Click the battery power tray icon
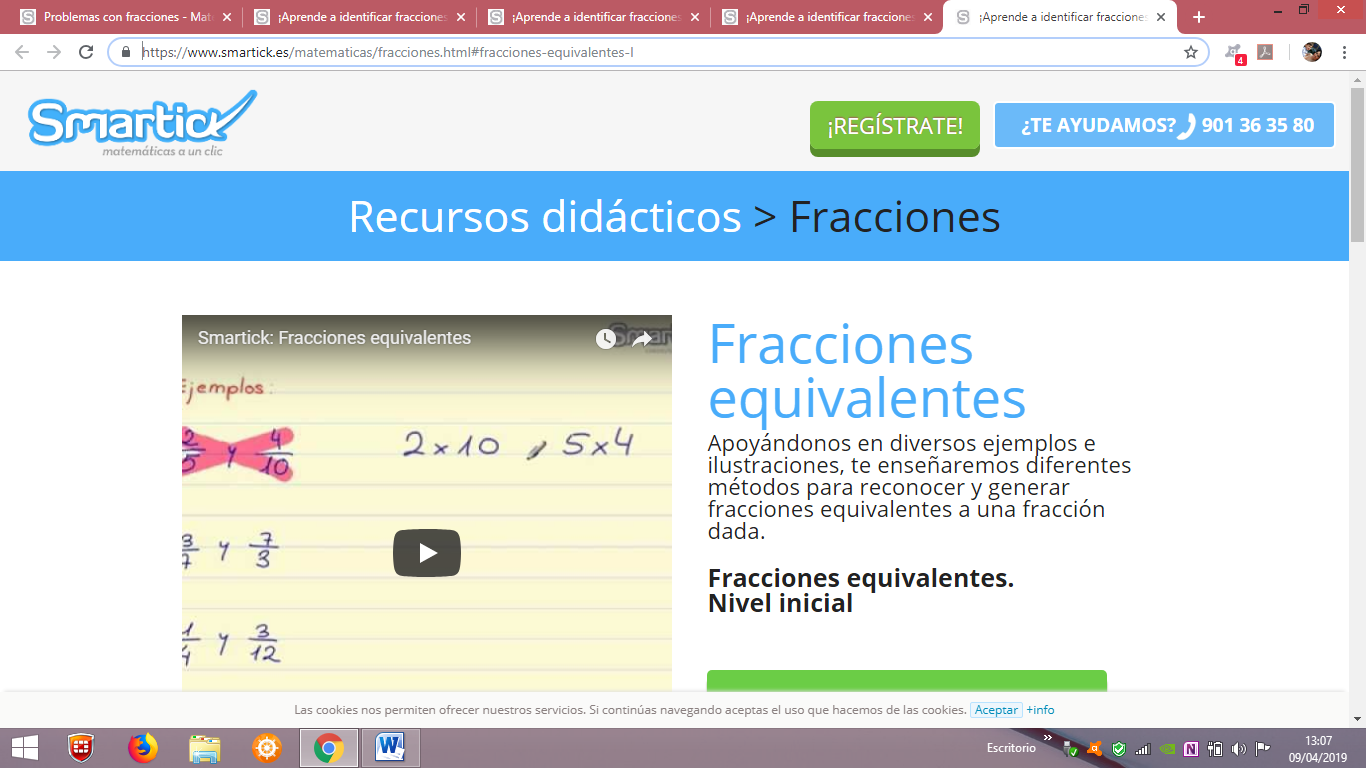Screen dimensions: 1366x768 (x=1216, y=749)
